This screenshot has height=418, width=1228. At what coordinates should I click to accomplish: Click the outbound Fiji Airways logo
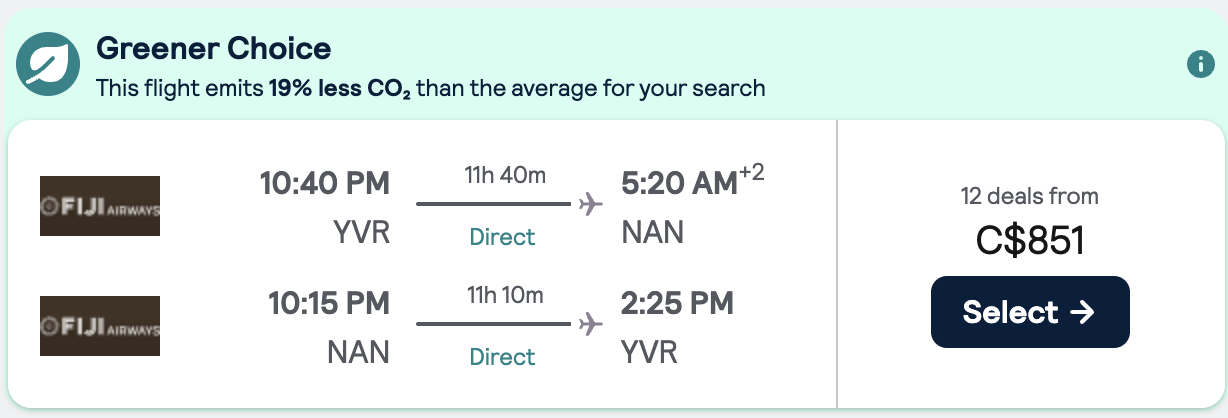100,206
